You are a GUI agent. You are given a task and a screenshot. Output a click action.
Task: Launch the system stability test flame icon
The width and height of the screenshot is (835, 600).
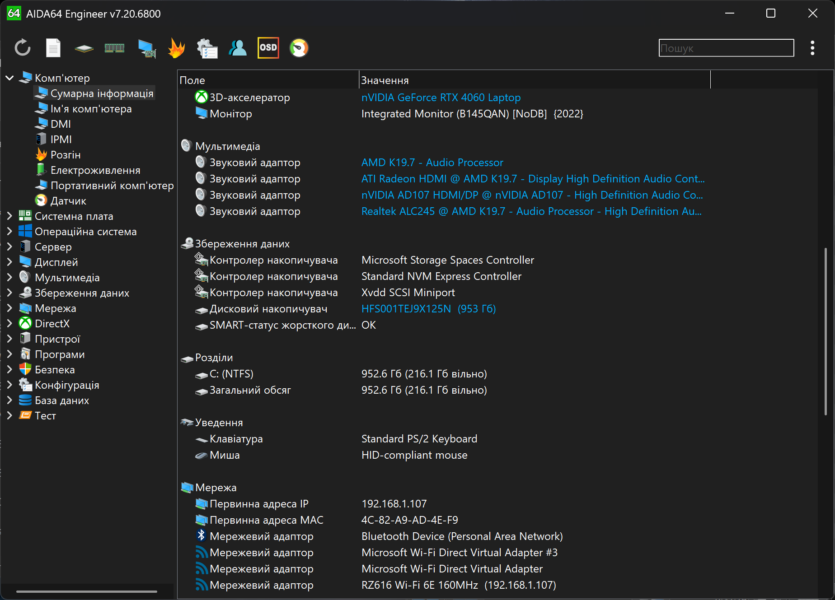pos(176,48)
